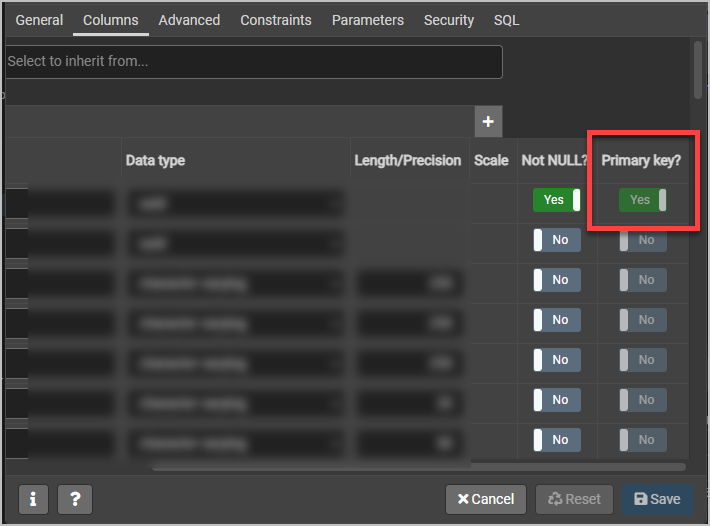The width and height of the screenshot is (710, 526).
Task: Toggle Primary key switch in seventh row
Action: [643, 440]
